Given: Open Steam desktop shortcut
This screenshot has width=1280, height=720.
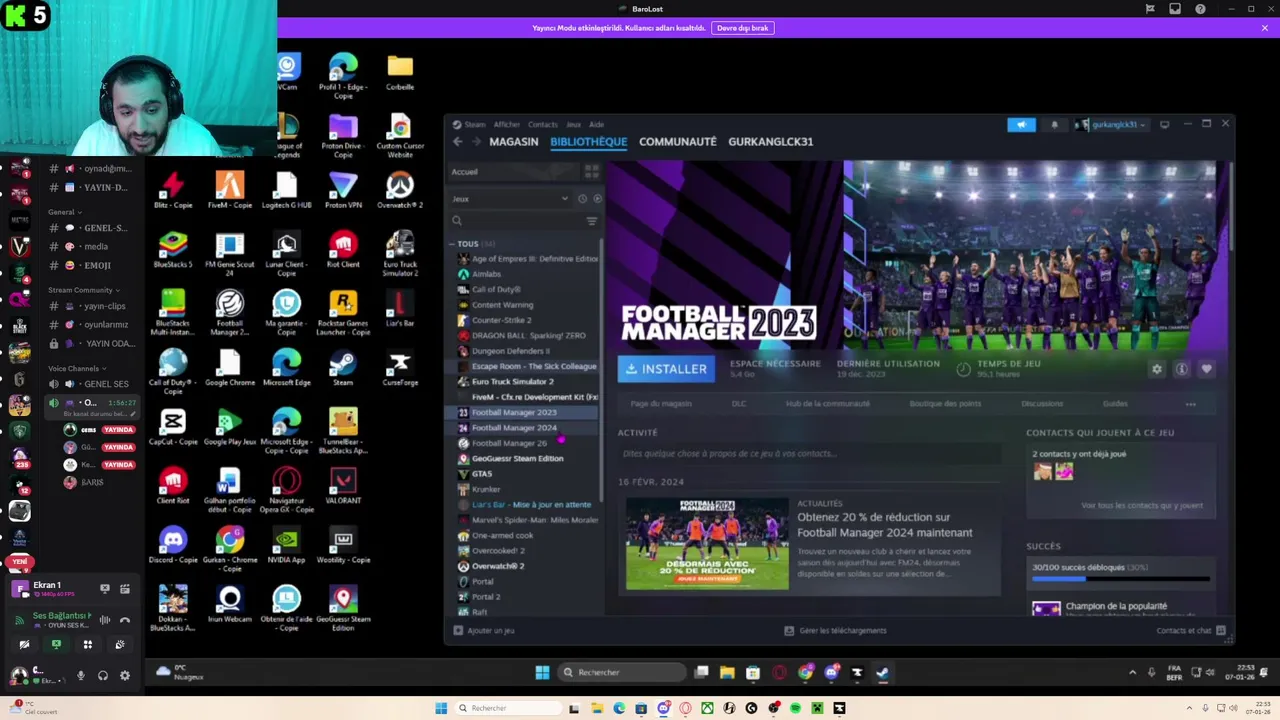Looking at the screenshot, I should (x=343, y=368).
